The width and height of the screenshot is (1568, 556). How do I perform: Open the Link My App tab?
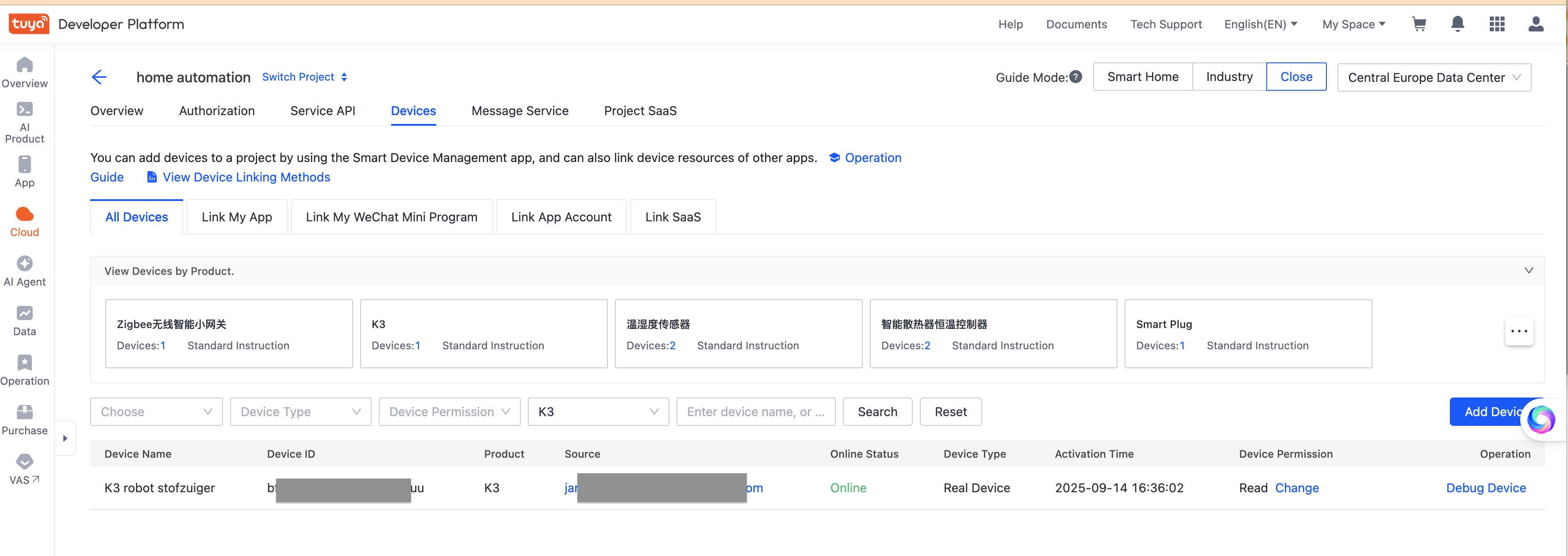coord(237,217)
